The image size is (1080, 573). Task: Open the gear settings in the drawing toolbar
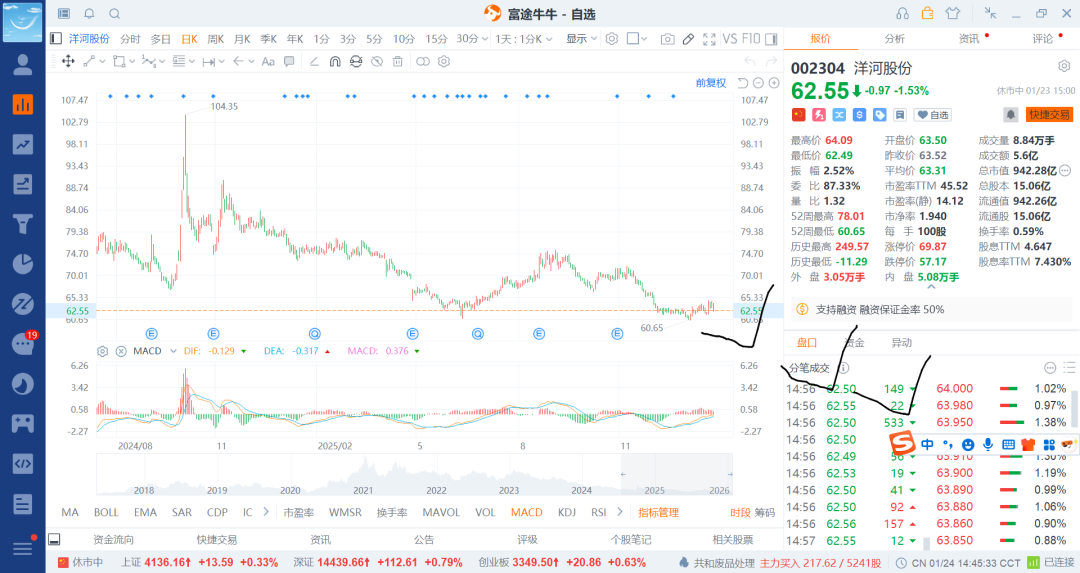point(444,61)
